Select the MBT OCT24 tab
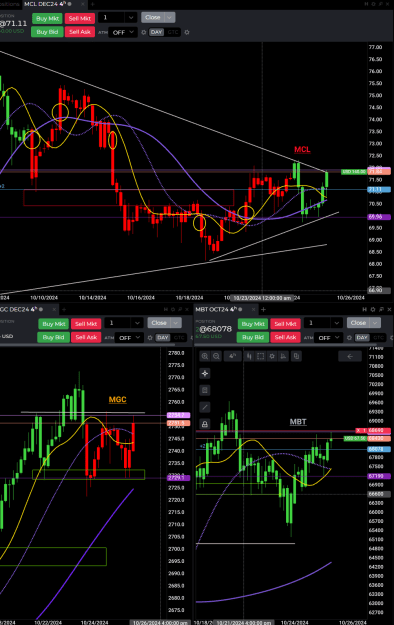This screenshot has height=625, width=394. tap(216, 309)
